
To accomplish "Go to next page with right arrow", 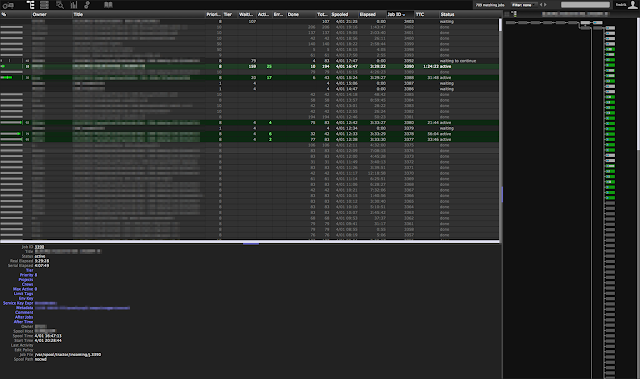I will [545, 5].
